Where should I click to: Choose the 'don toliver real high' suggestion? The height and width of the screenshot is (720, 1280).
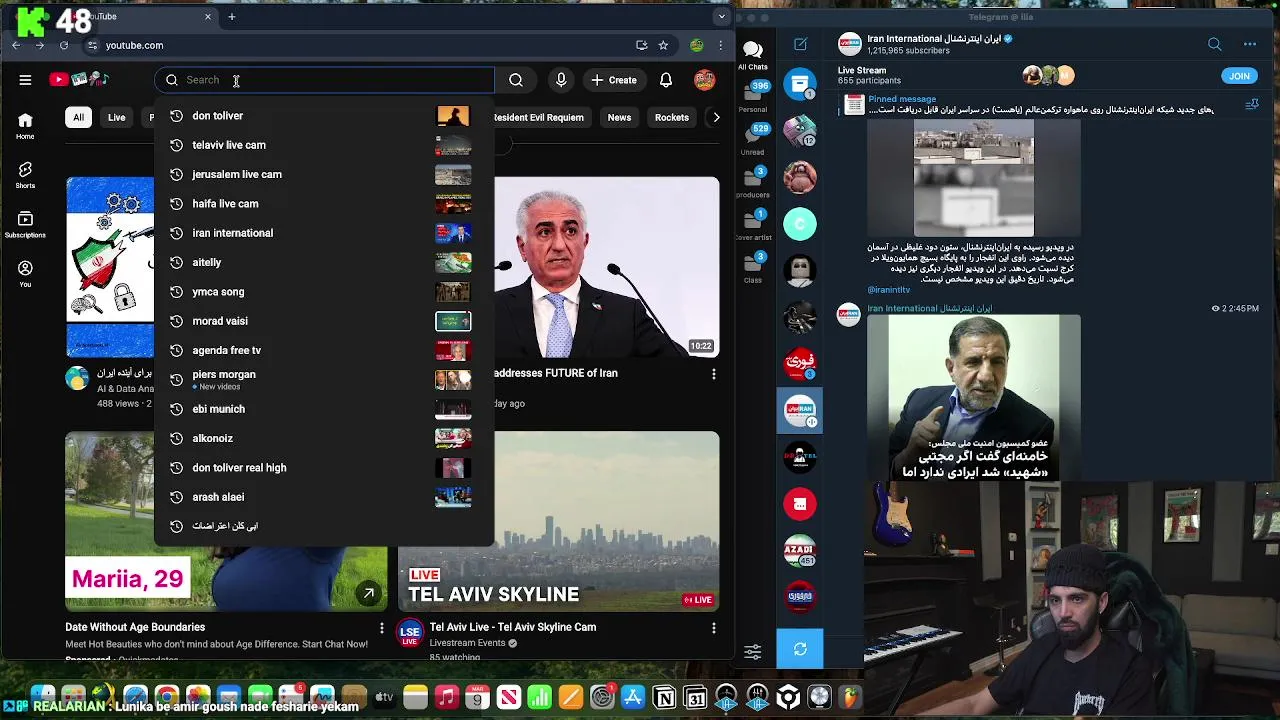click(x=324, y=468)
